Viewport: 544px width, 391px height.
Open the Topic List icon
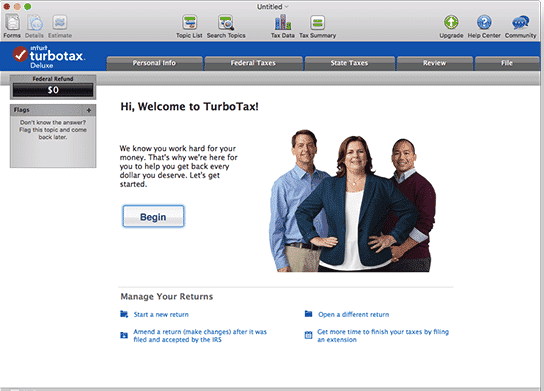click(189, 23)
